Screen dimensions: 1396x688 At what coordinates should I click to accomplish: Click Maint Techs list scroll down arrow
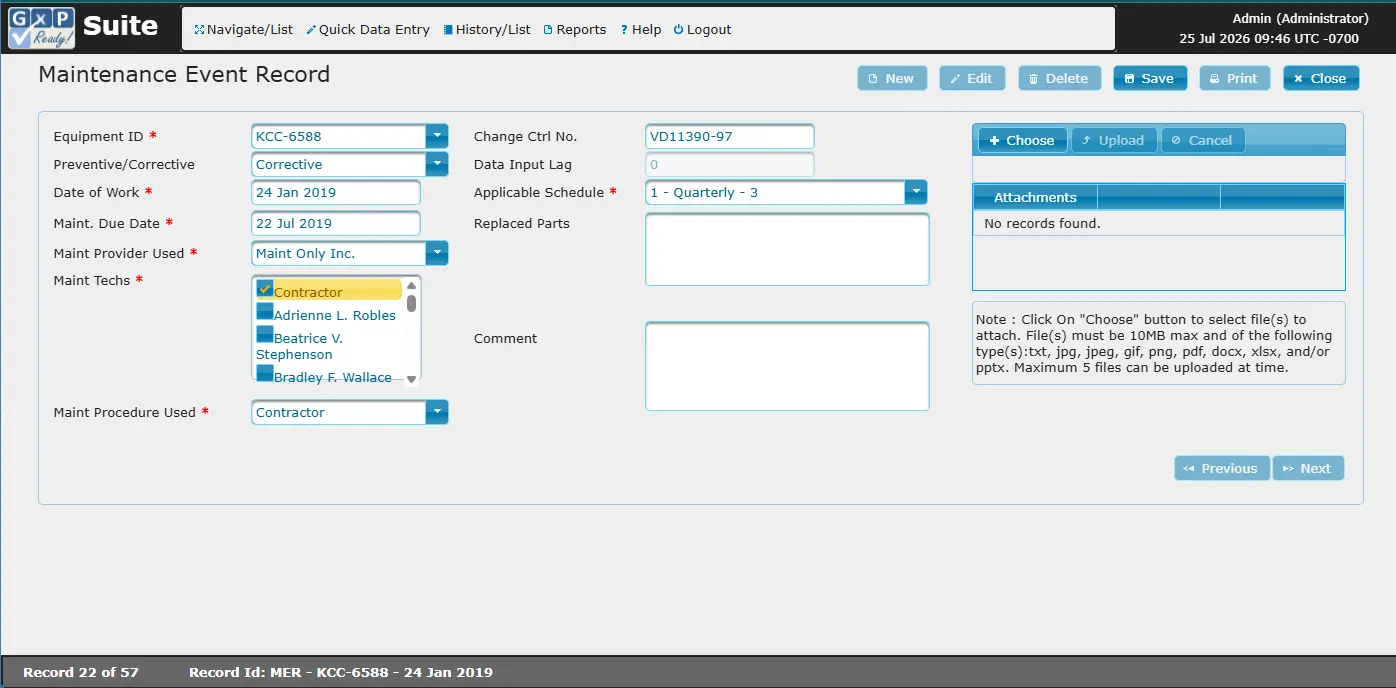pos(411,379)
